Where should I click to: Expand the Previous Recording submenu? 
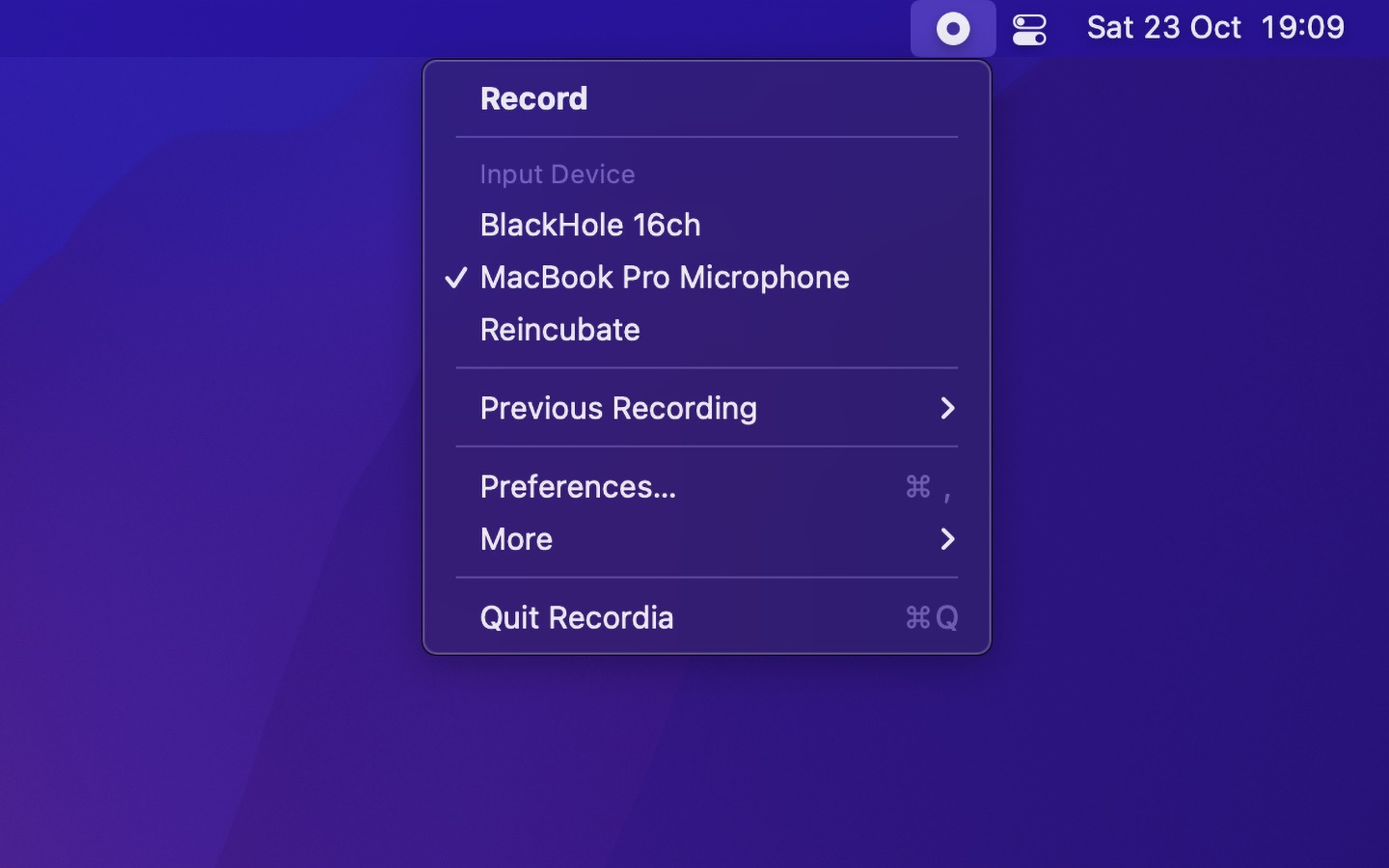click(618, 408)
